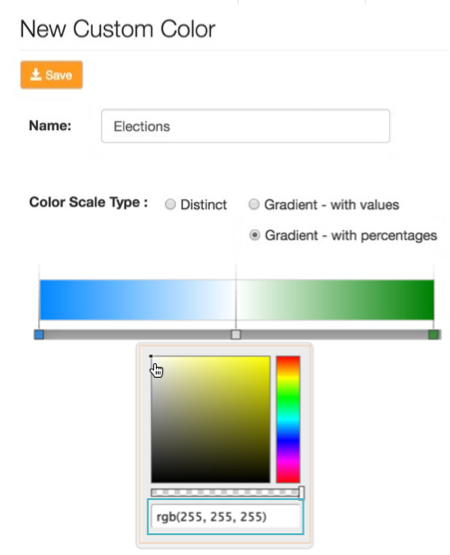Image resolution: width=450 pixels, height=555 pixels.
Task: Select the Distinct color scale type
Action: (x=170, y=204)
